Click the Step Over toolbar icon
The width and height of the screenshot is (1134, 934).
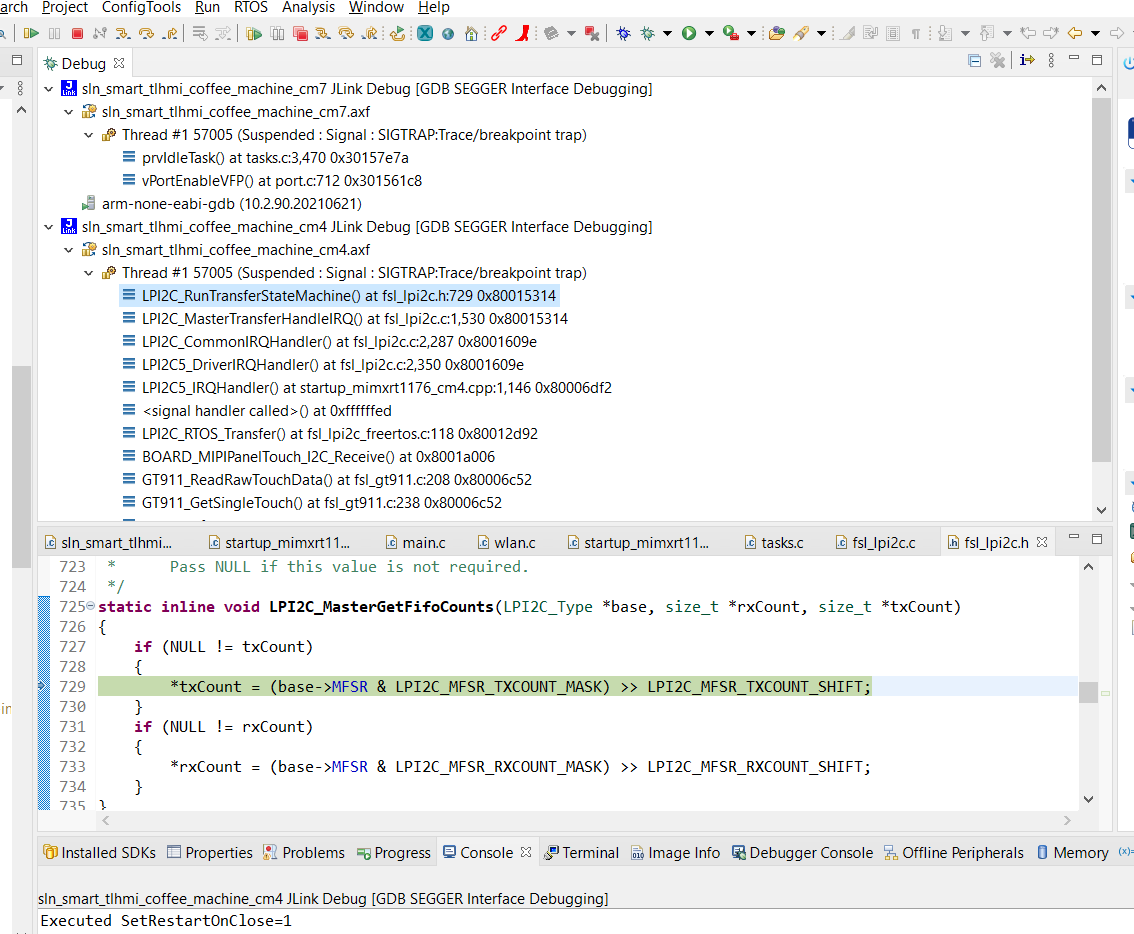coord(146,33)
